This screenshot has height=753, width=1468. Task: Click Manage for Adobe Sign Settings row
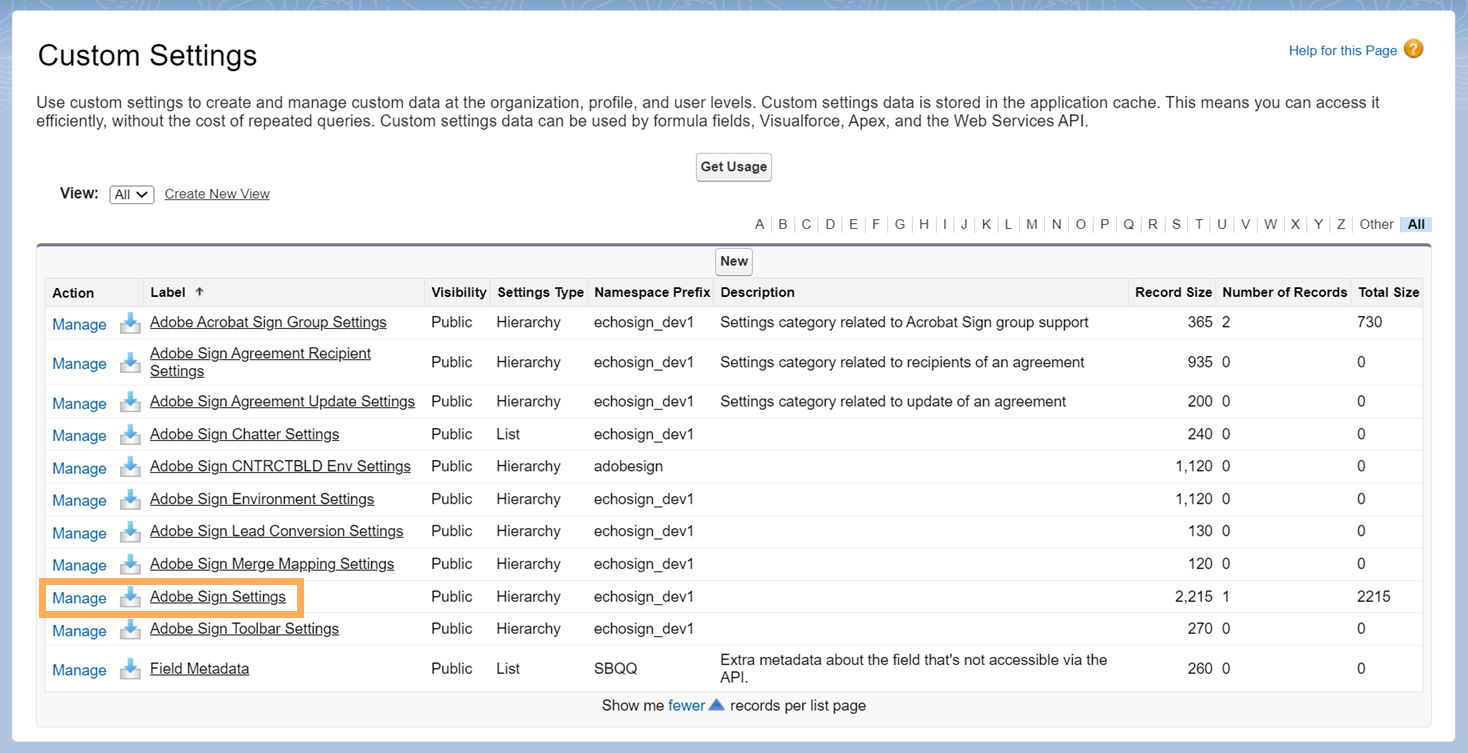pos(79,598)
